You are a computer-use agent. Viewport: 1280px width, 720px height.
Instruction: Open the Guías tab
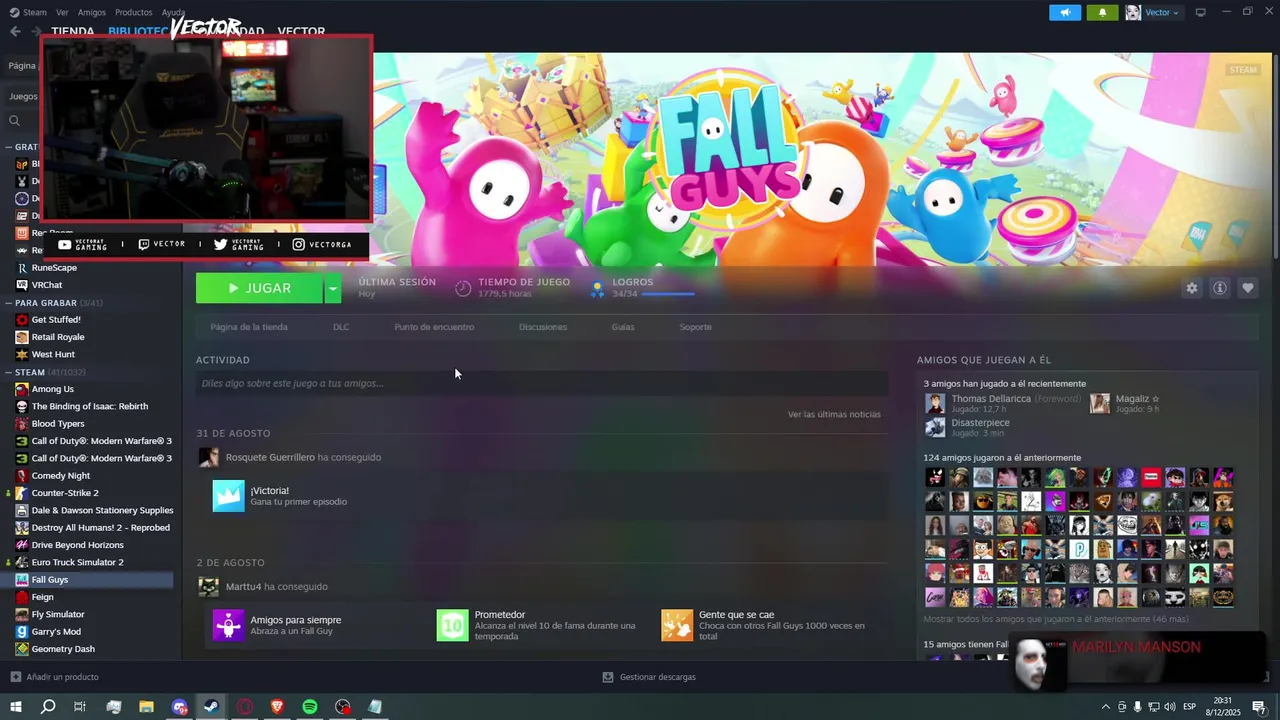coord(623,327)
